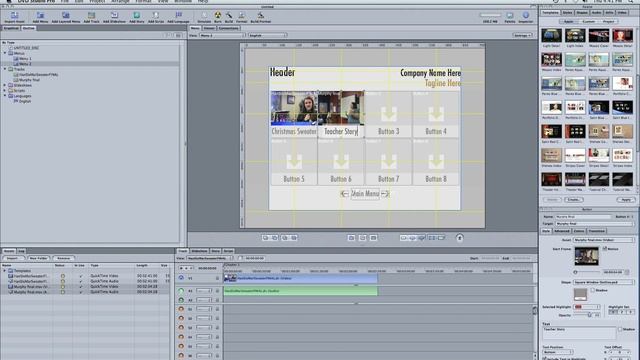The image size is (640, 360).
Task: Click the Add Language toolbar icon
Action: [x=178, y=16]
